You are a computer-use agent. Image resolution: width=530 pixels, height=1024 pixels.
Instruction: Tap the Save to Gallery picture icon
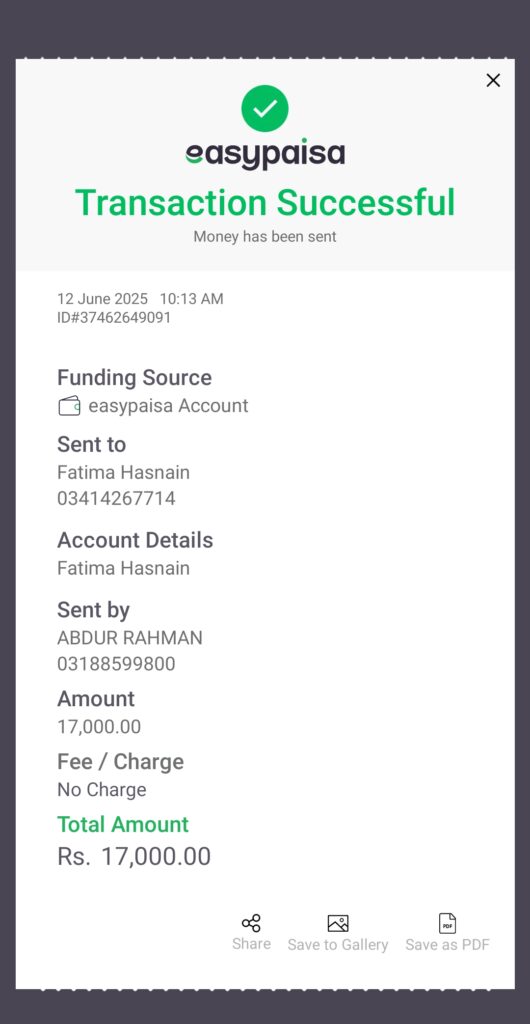pos(337,923)
